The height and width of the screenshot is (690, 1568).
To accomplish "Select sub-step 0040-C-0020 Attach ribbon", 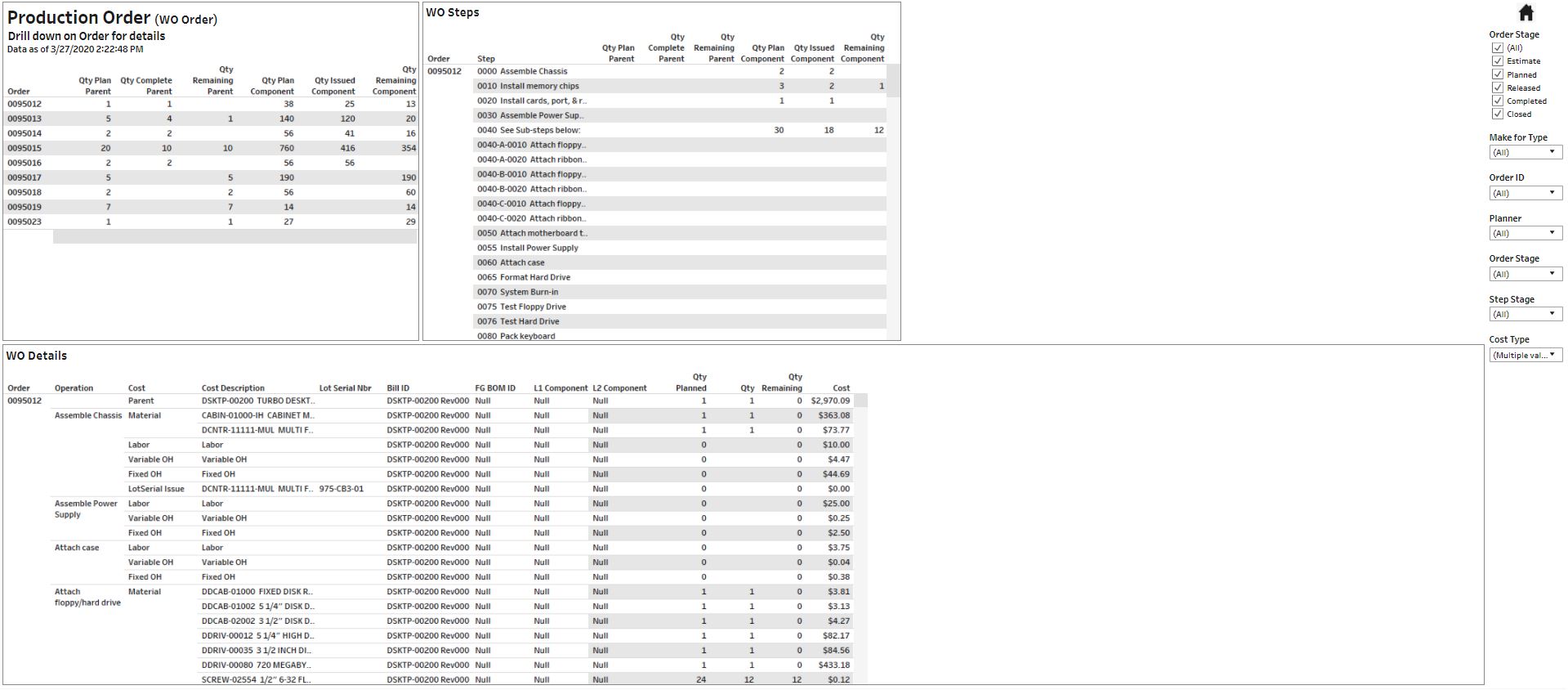I will click(x=532, y=218).
